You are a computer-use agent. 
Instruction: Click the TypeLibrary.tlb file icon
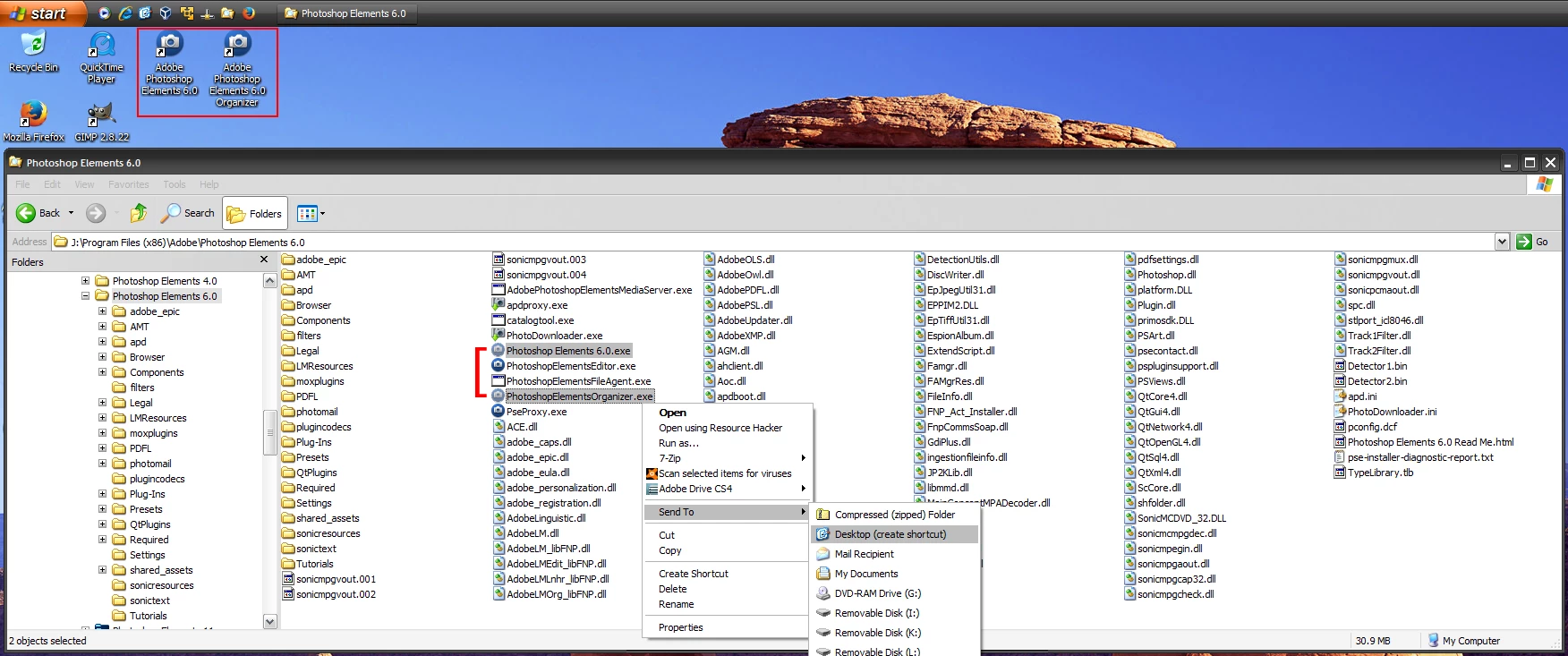tap(1340, 472)
